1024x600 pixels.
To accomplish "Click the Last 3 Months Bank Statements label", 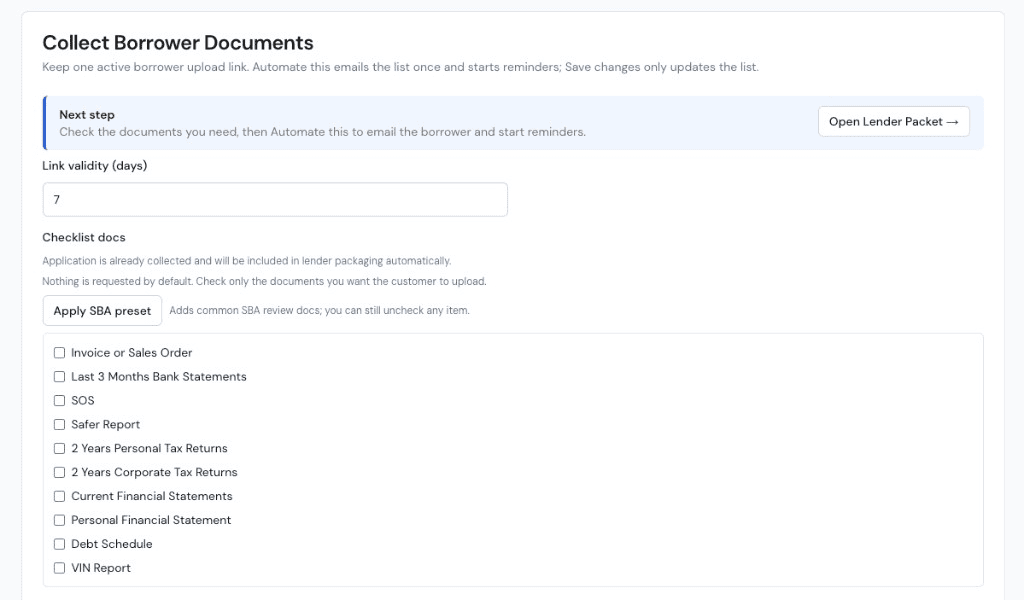I will point(159,377).
